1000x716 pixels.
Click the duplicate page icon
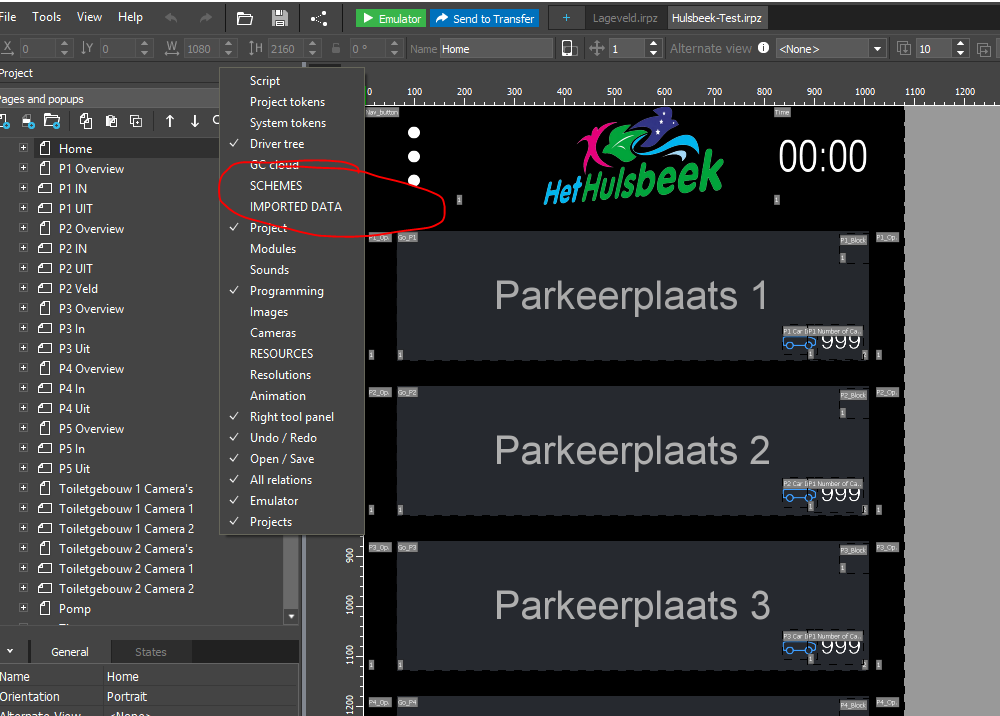136,121
